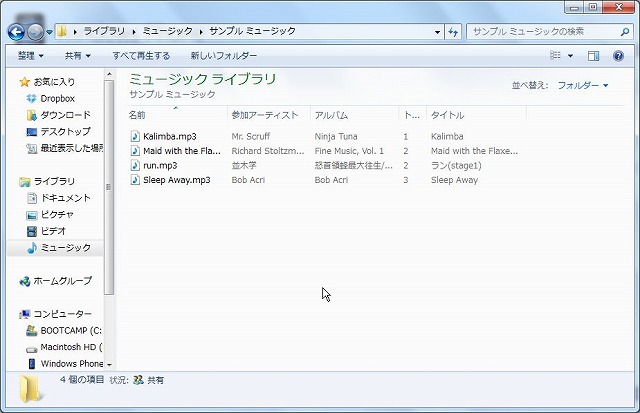Click the navigation pane scrollbar thumb
The width and height of the screenshot is (640, 413).
coord(109,187)
